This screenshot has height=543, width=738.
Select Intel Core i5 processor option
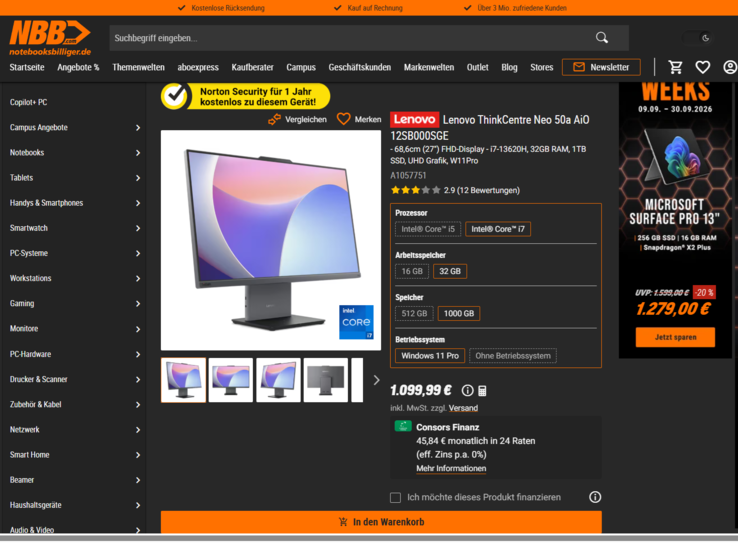tap(428, 229)
